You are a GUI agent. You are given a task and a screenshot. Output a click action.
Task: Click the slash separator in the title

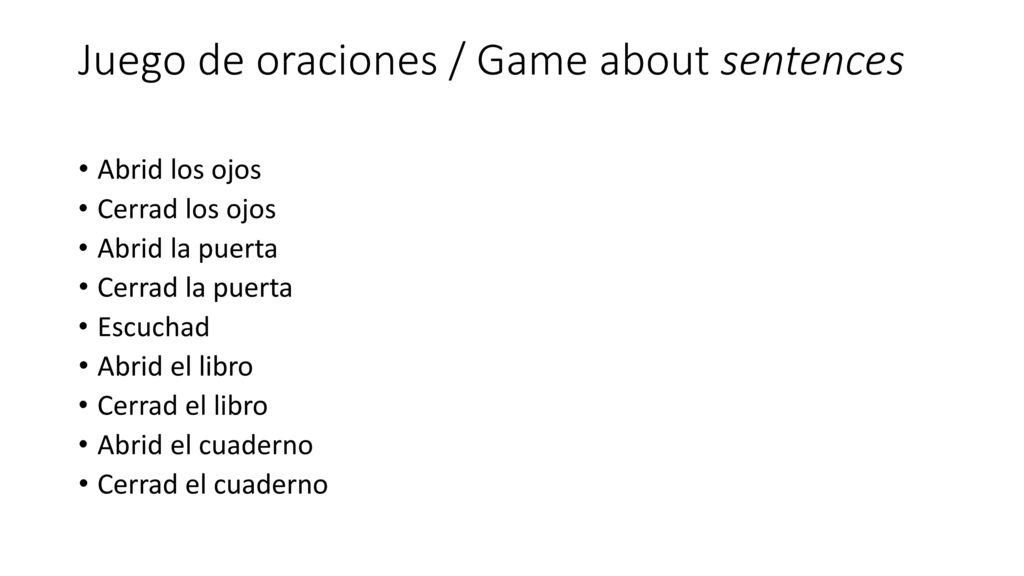point(455,61)
